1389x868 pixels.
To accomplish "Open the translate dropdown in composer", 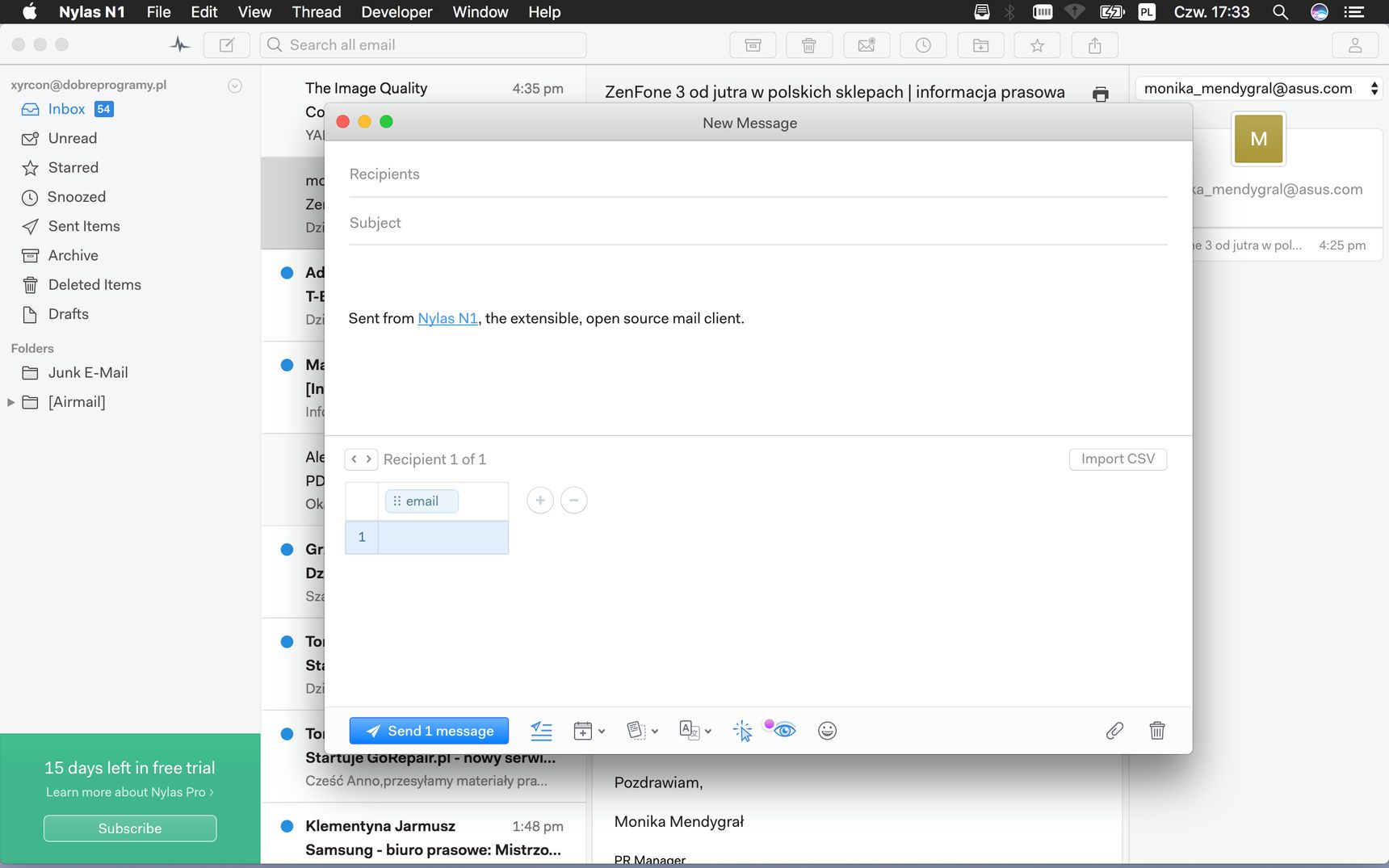I will (x=695, y=731).
